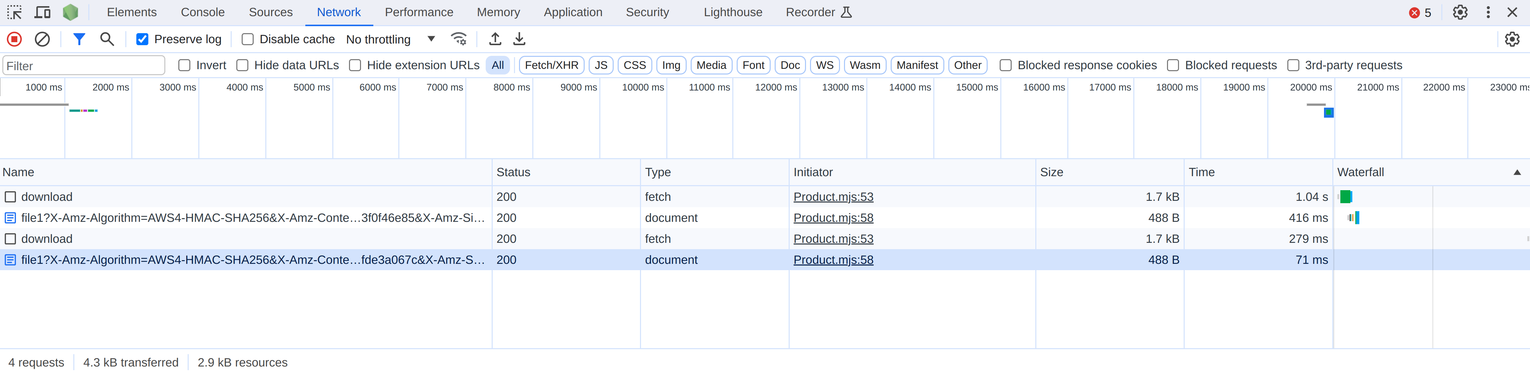Sort by the Name column header
Image resolution: width=1530 pixels, height=374 pixels.
click(246, 172)
